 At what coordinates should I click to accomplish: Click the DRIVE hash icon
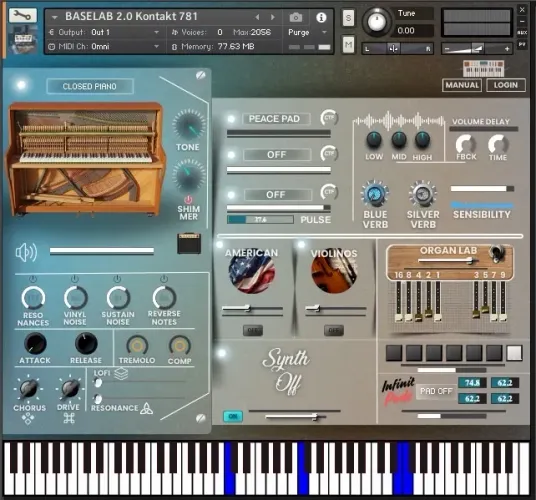(69, 418)
